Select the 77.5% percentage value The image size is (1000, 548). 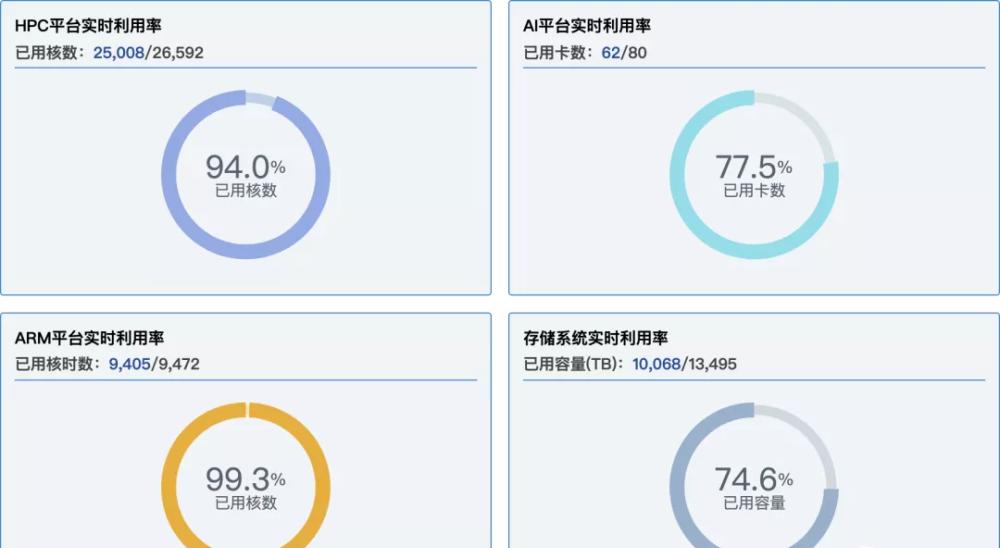pos(754,167)
